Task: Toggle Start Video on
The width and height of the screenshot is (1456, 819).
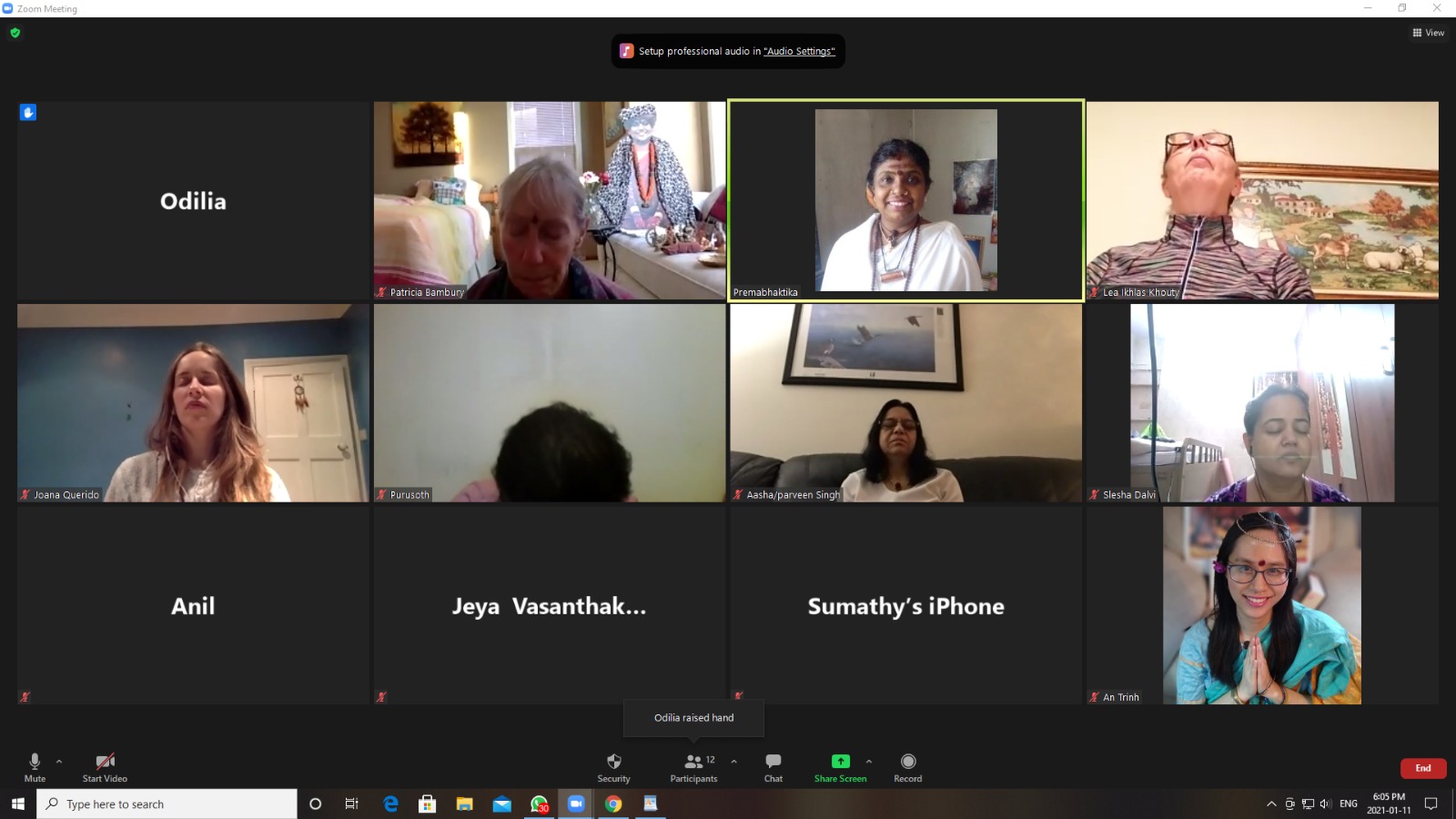Action: pyautogui.click(x=105, y=763)
